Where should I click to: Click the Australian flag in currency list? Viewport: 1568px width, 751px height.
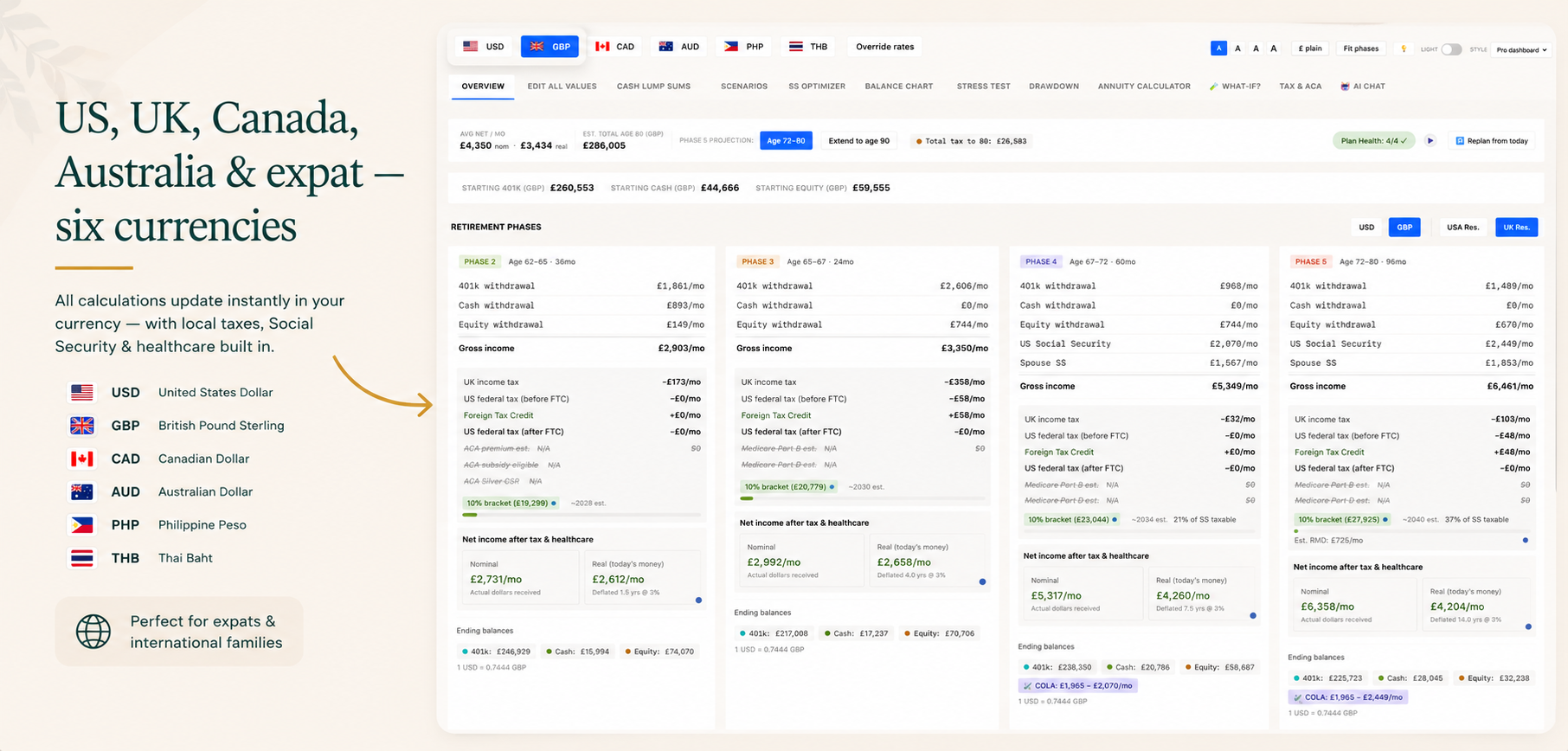pos(82,491)
